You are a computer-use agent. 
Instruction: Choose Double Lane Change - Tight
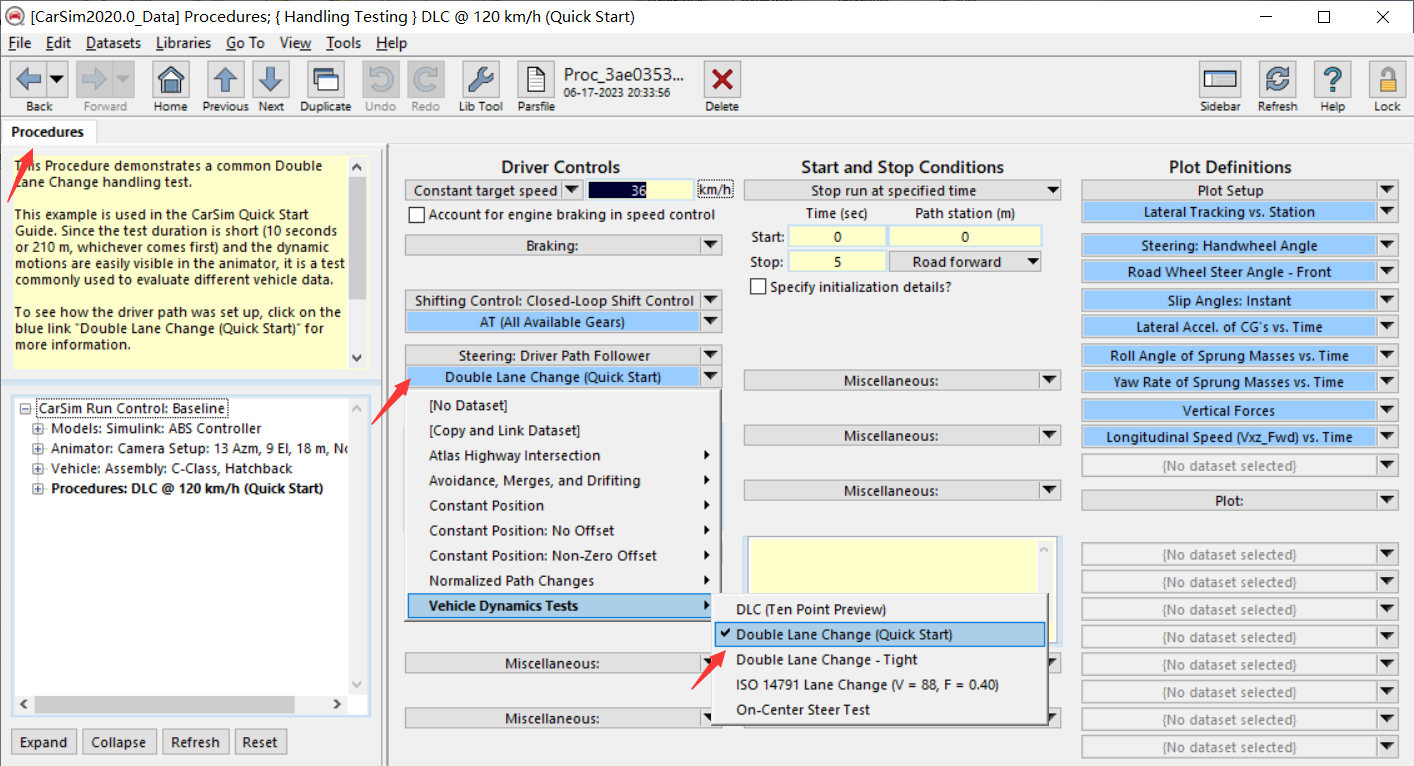tap(826, 659)
